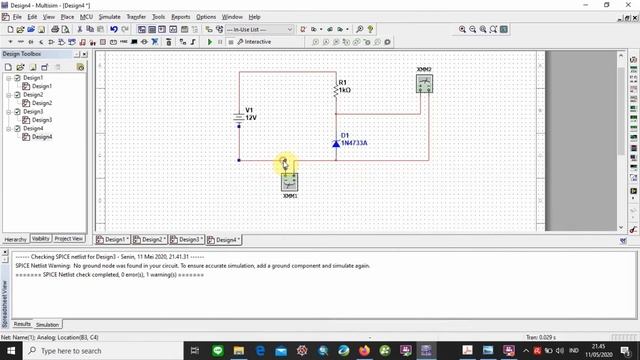Click New icon in Design Toolbox

click(8, 67)
